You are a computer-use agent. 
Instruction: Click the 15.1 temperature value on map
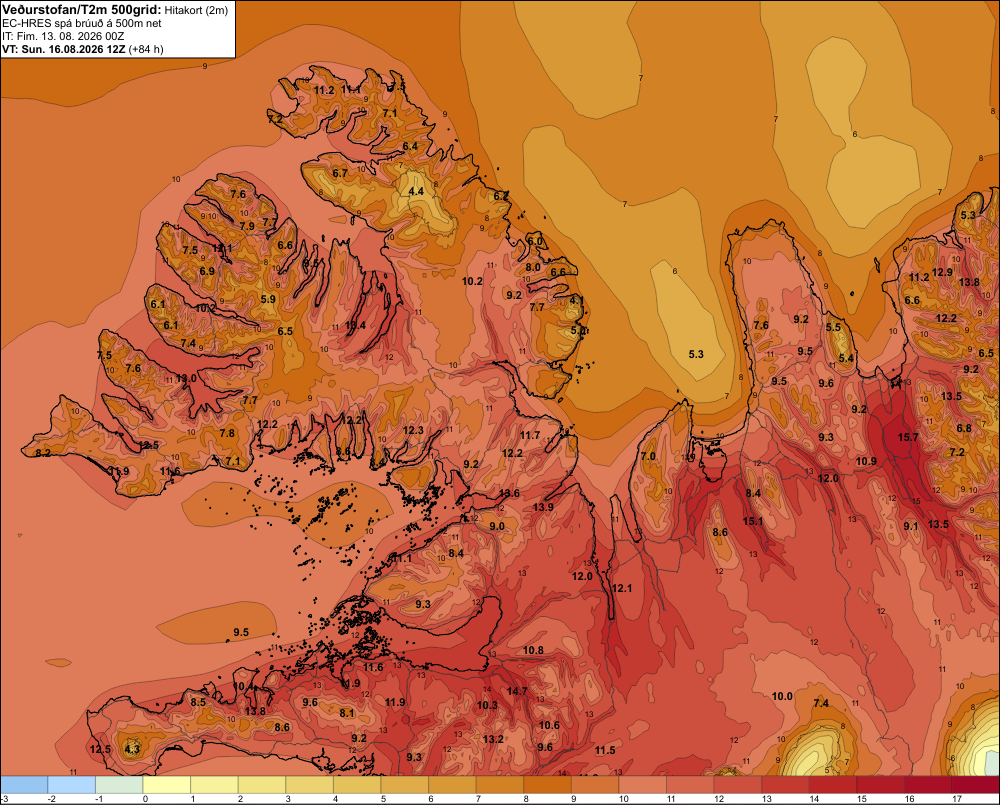coord(753,521)
